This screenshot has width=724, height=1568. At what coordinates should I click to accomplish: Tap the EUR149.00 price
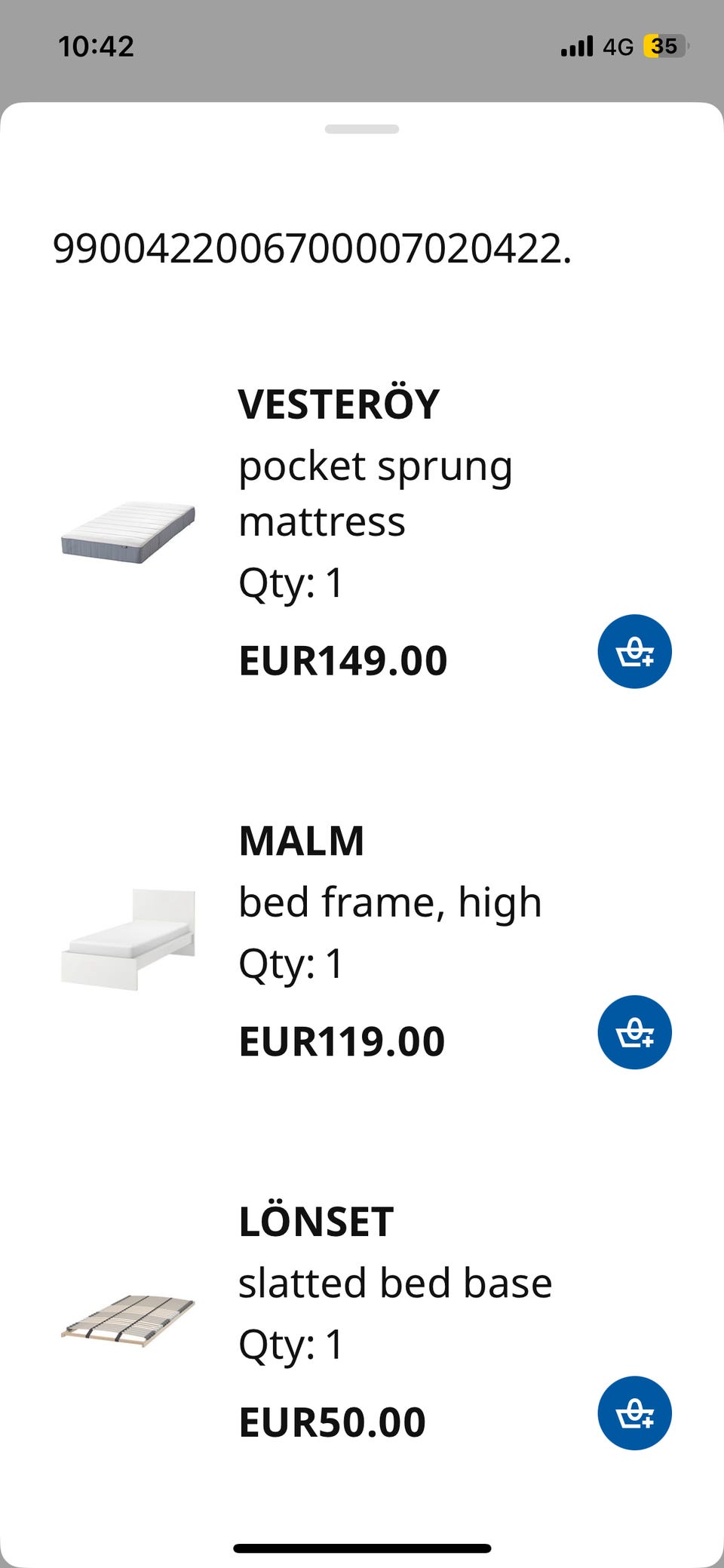[343, 660]
